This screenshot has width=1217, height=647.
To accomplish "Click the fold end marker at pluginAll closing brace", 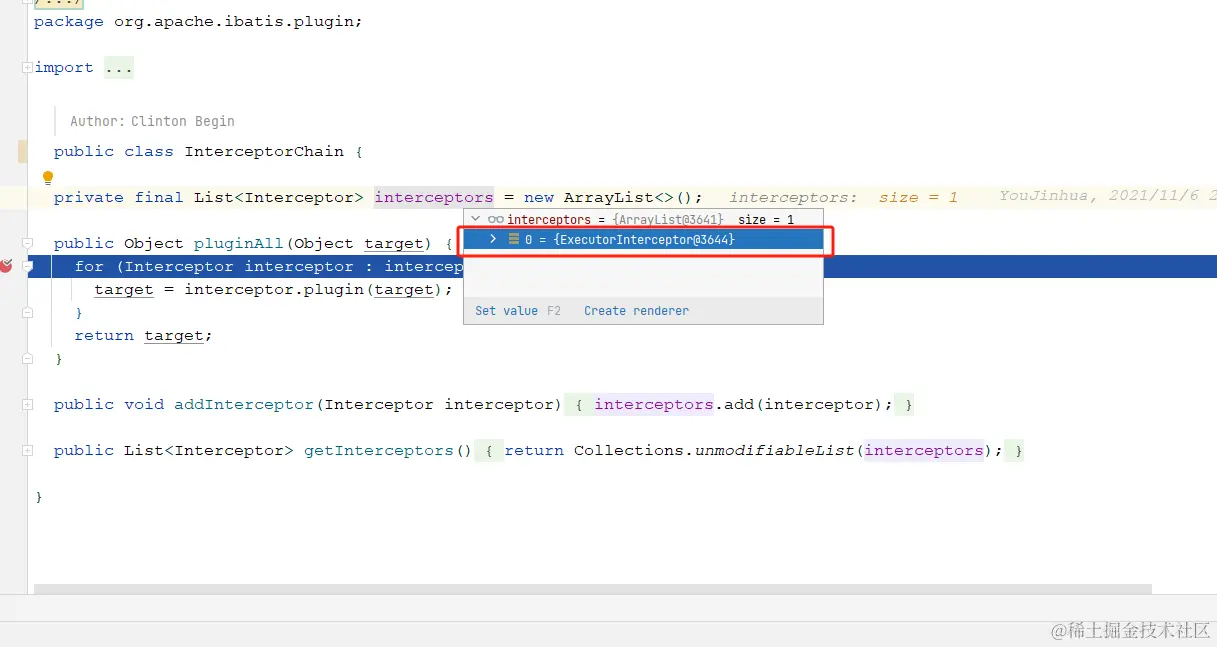I will [27, 358].
